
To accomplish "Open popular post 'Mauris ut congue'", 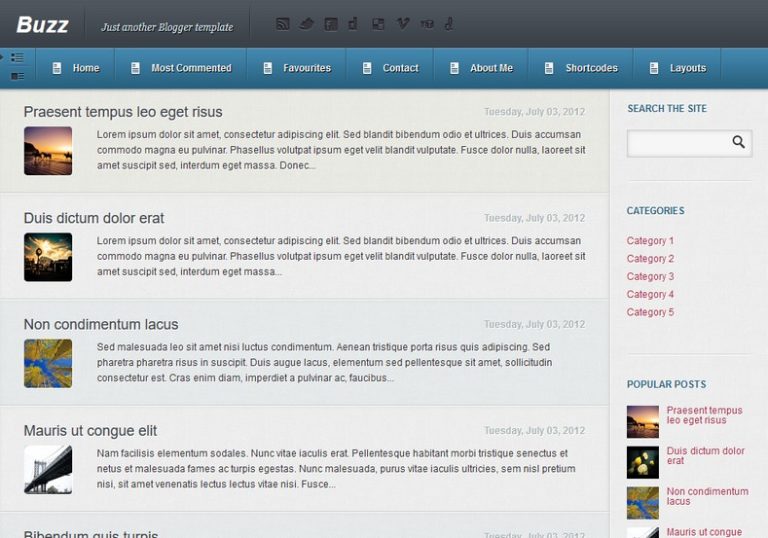I will [x=704, y=532].
